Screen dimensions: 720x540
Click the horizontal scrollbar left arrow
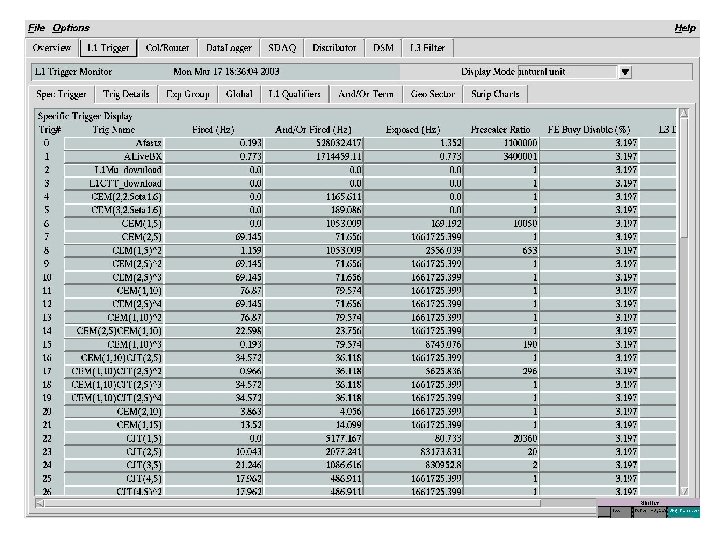pyautogui.click(x=40, y=503)
